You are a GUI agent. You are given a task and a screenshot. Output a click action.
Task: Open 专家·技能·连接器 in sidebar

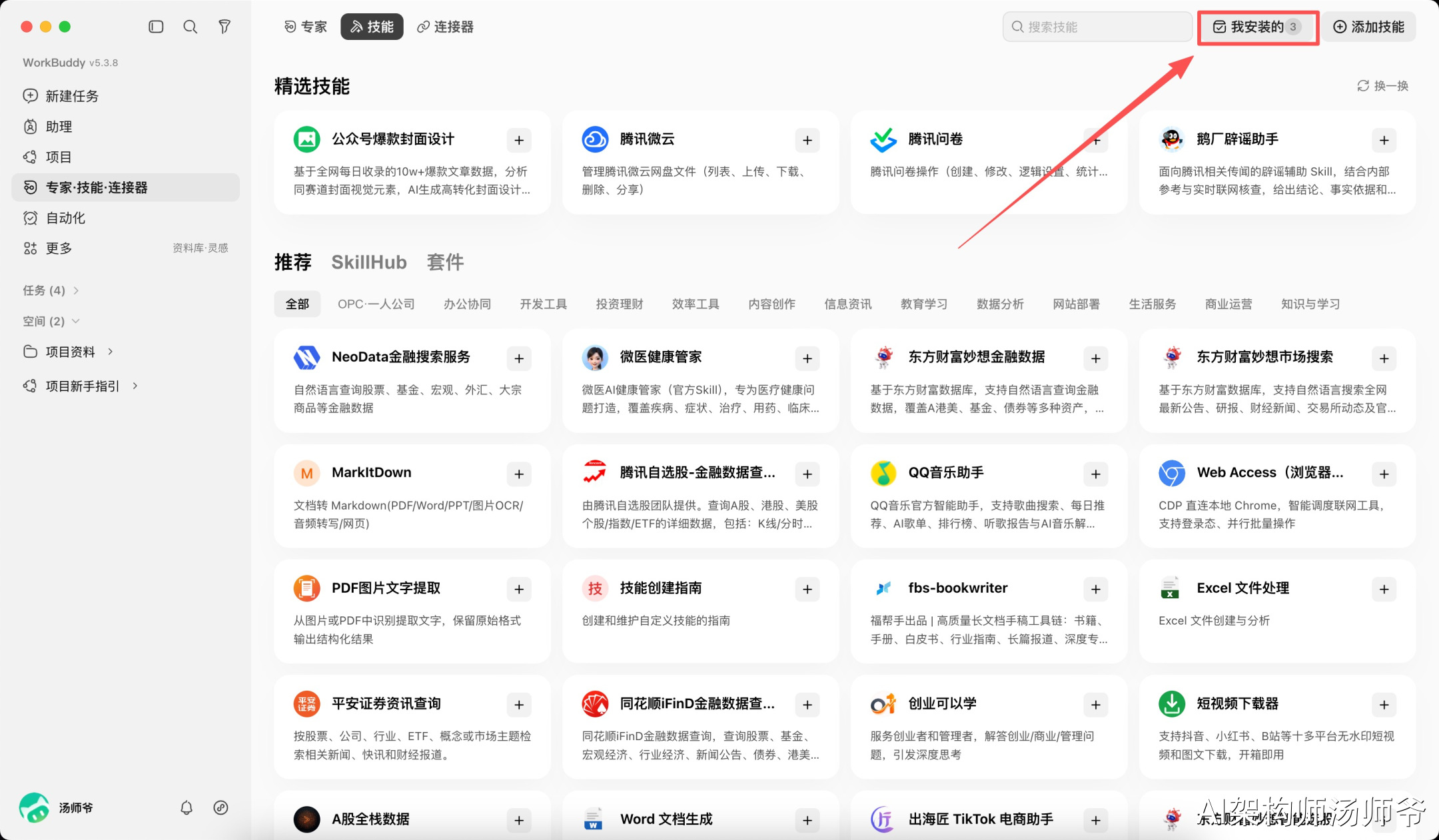[125, 188]
